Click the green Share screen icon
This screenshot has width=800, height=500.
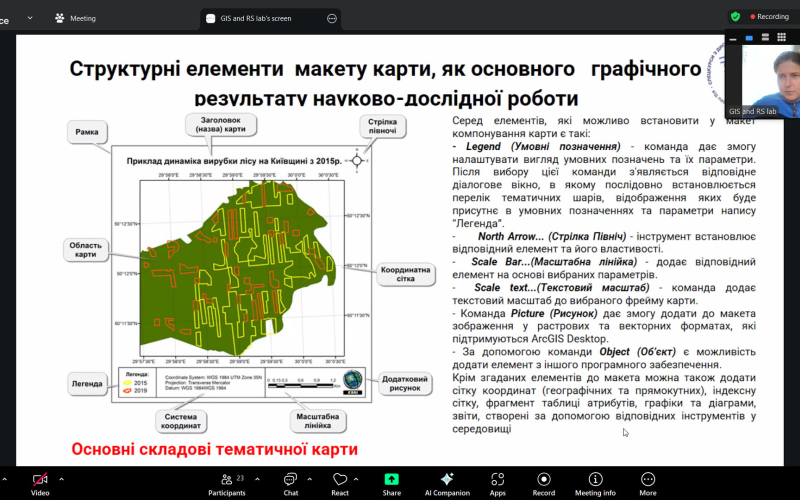tap(391, 480)
